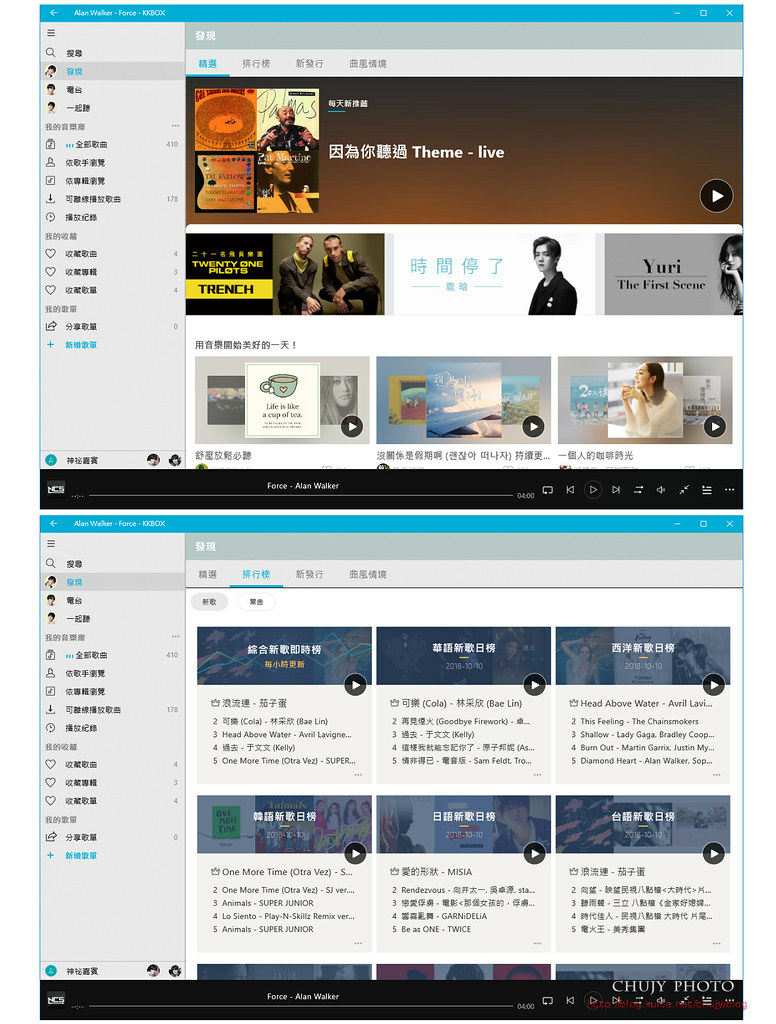Click playback progress bar in top window
The height and width of the screenshot is (1024, 776).
point(301,496)
